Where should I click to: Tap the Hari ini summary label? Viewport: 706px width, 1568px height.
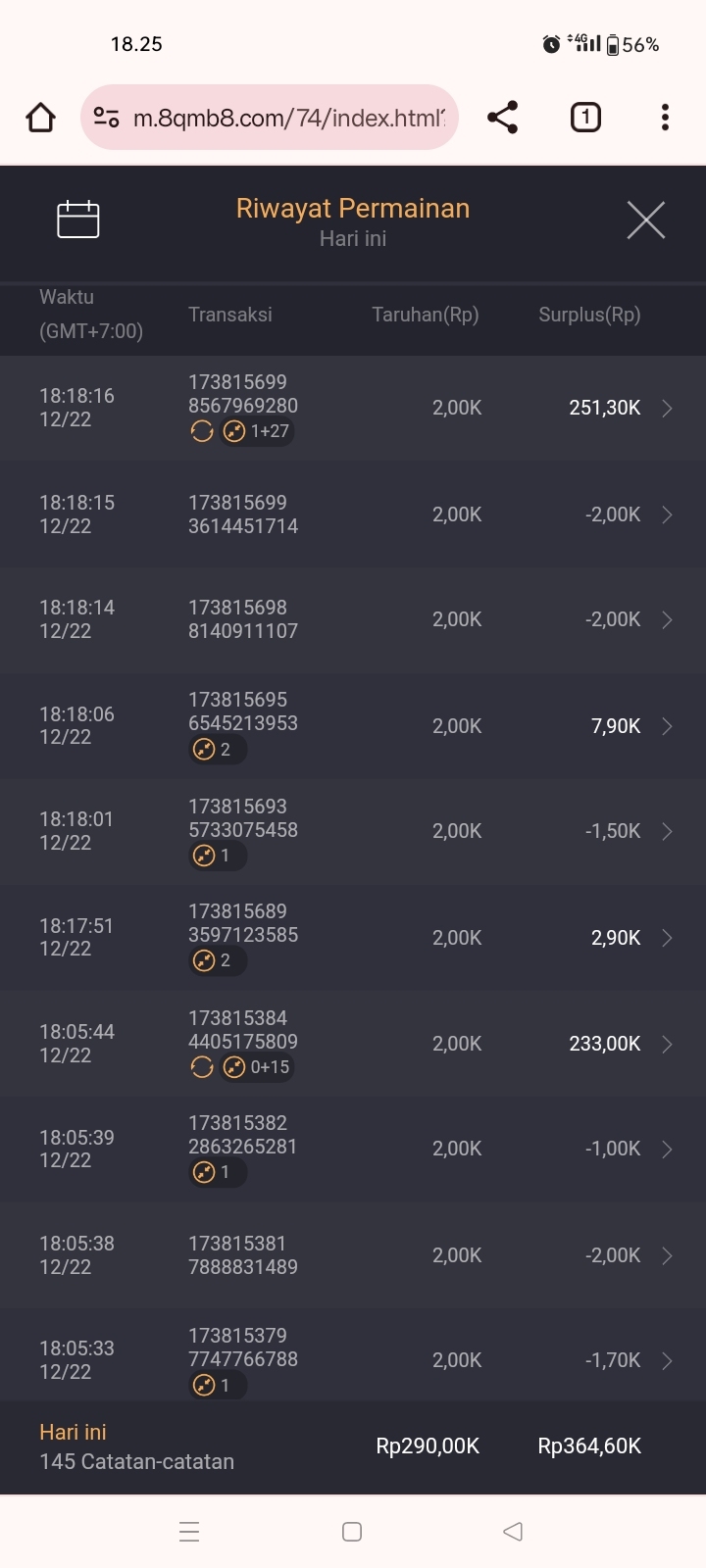click(x=73, y=1432)
